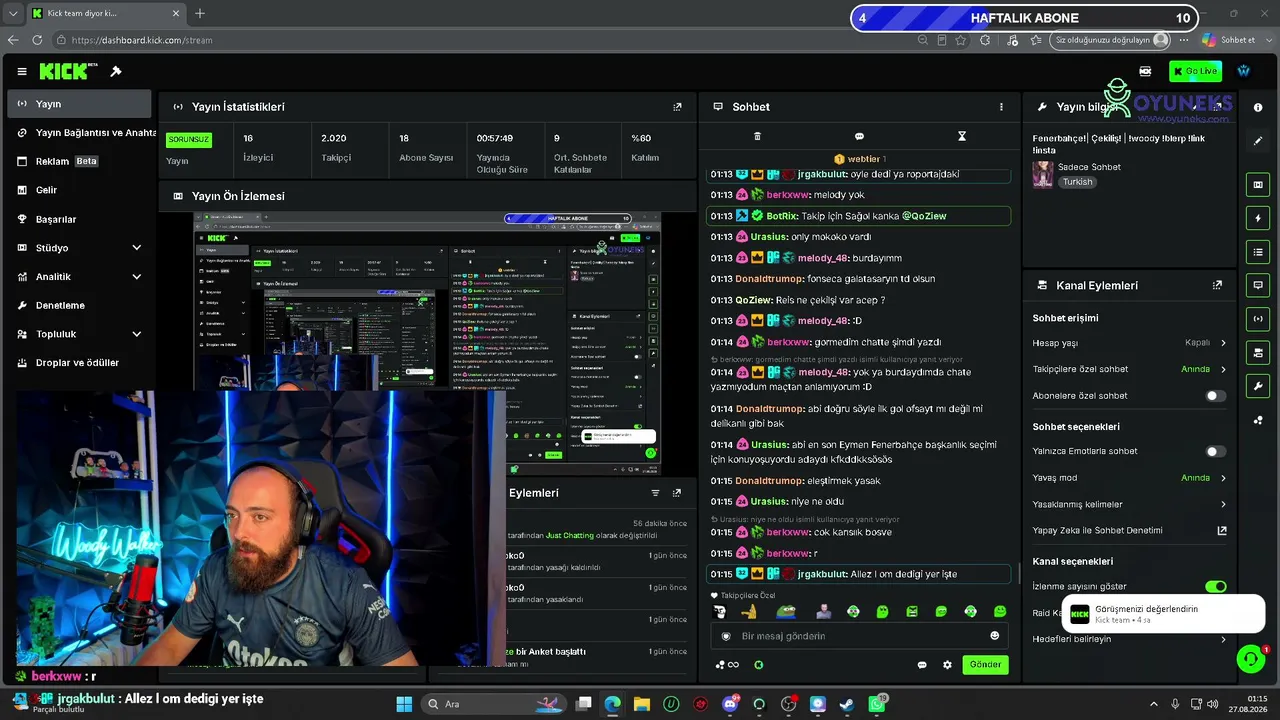The image size is (1280, 720).
Task: Click the Turkish language tag
Action: [x=1077, y=183]
